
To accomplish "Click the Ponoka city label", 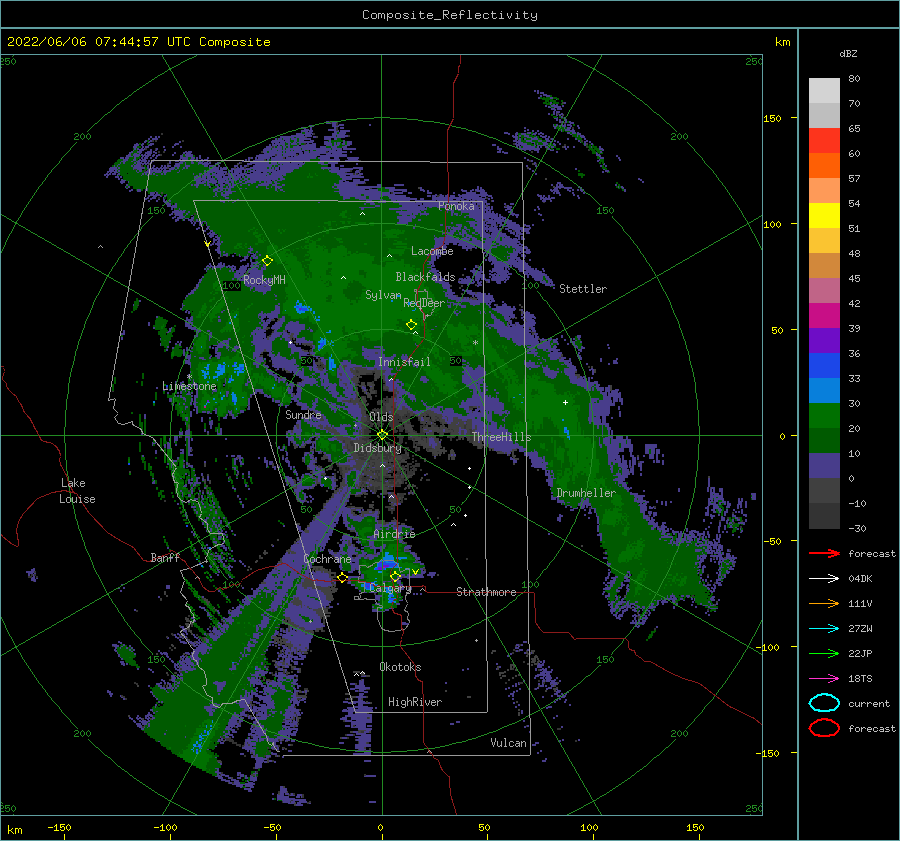I will [456, 206].
